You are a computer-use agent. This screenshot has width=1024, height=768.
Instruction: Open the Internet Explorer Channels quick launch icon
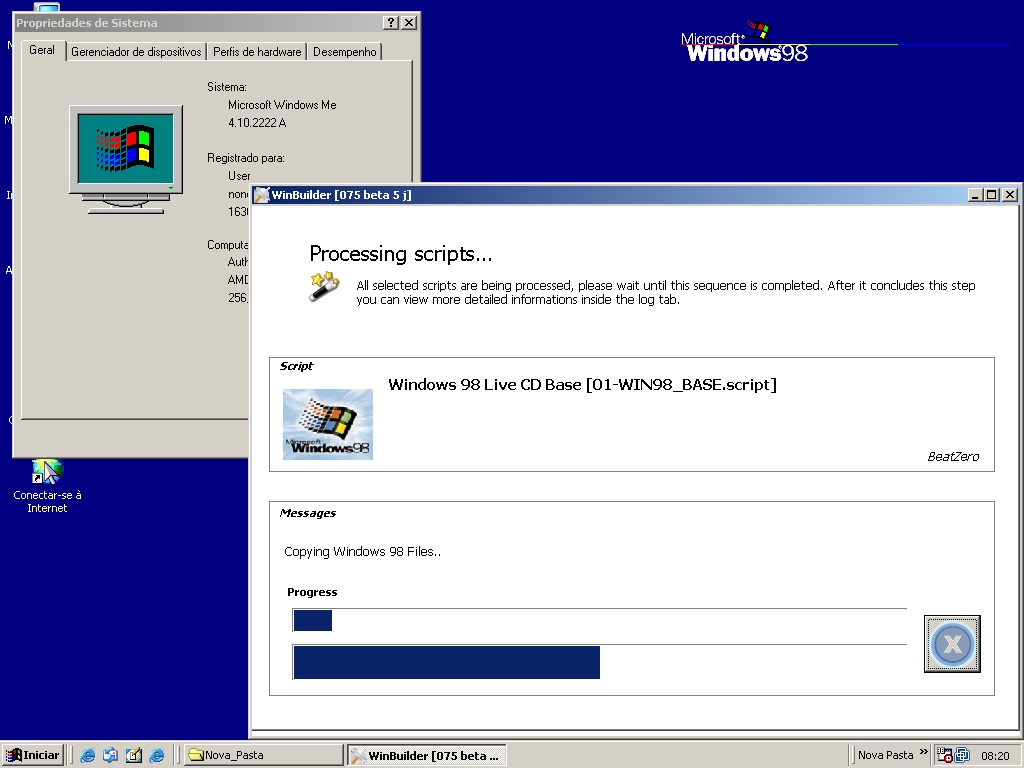[x=156, y=755]
